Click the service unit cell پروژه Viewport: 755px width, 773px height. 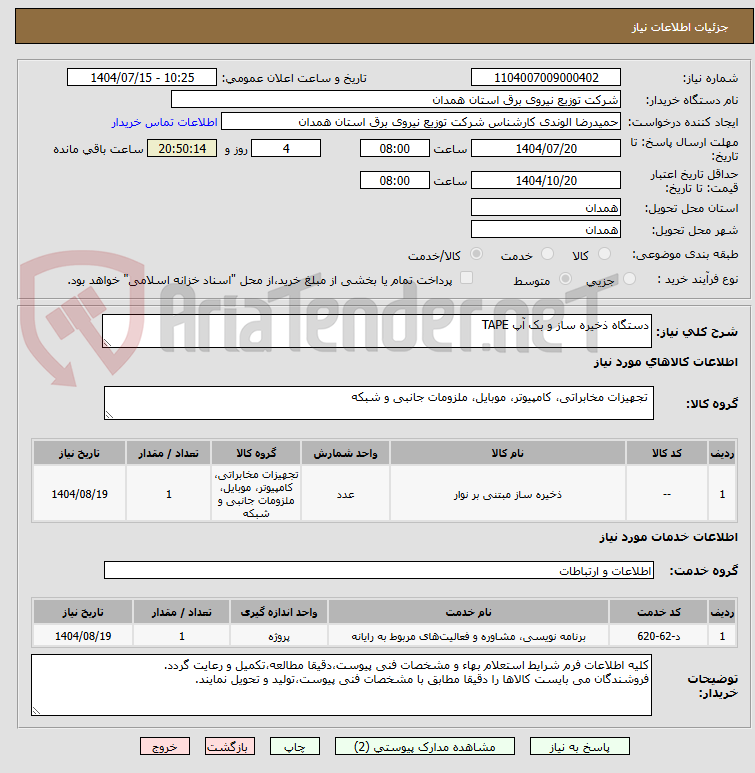pos(279,636)
